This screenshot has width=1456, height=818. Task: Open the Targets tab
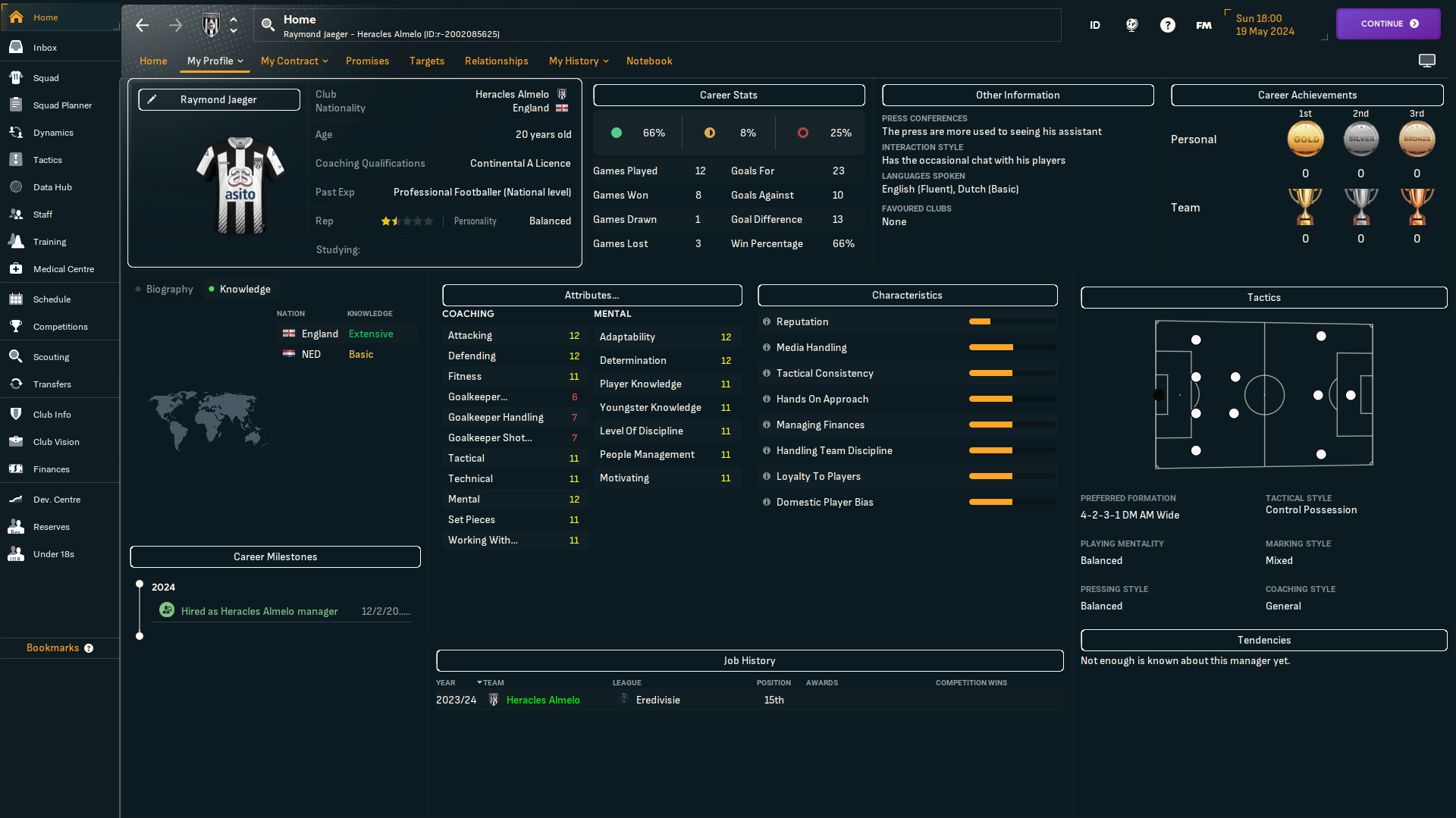(x=427, y=61)
